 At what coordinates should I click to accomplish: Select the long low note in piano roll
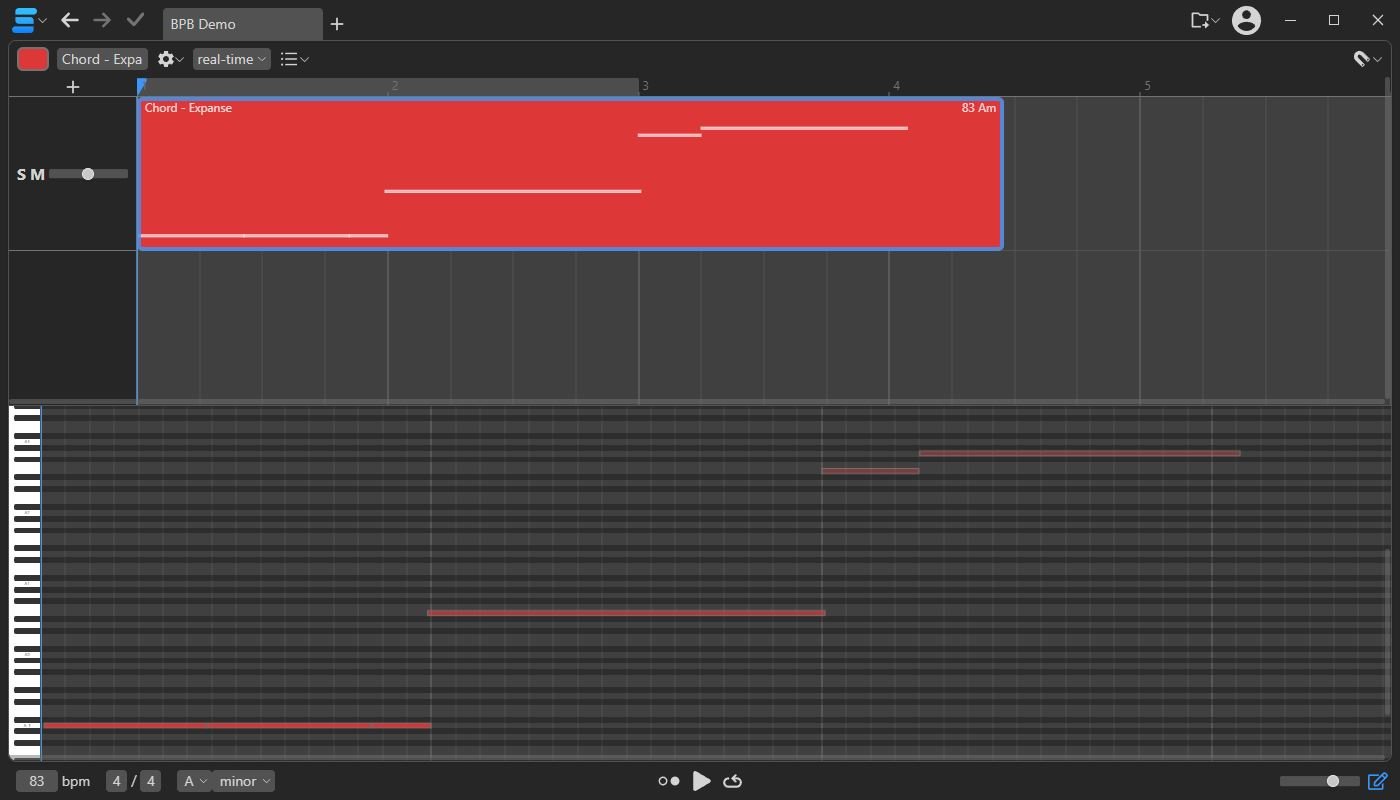point(237,725)
